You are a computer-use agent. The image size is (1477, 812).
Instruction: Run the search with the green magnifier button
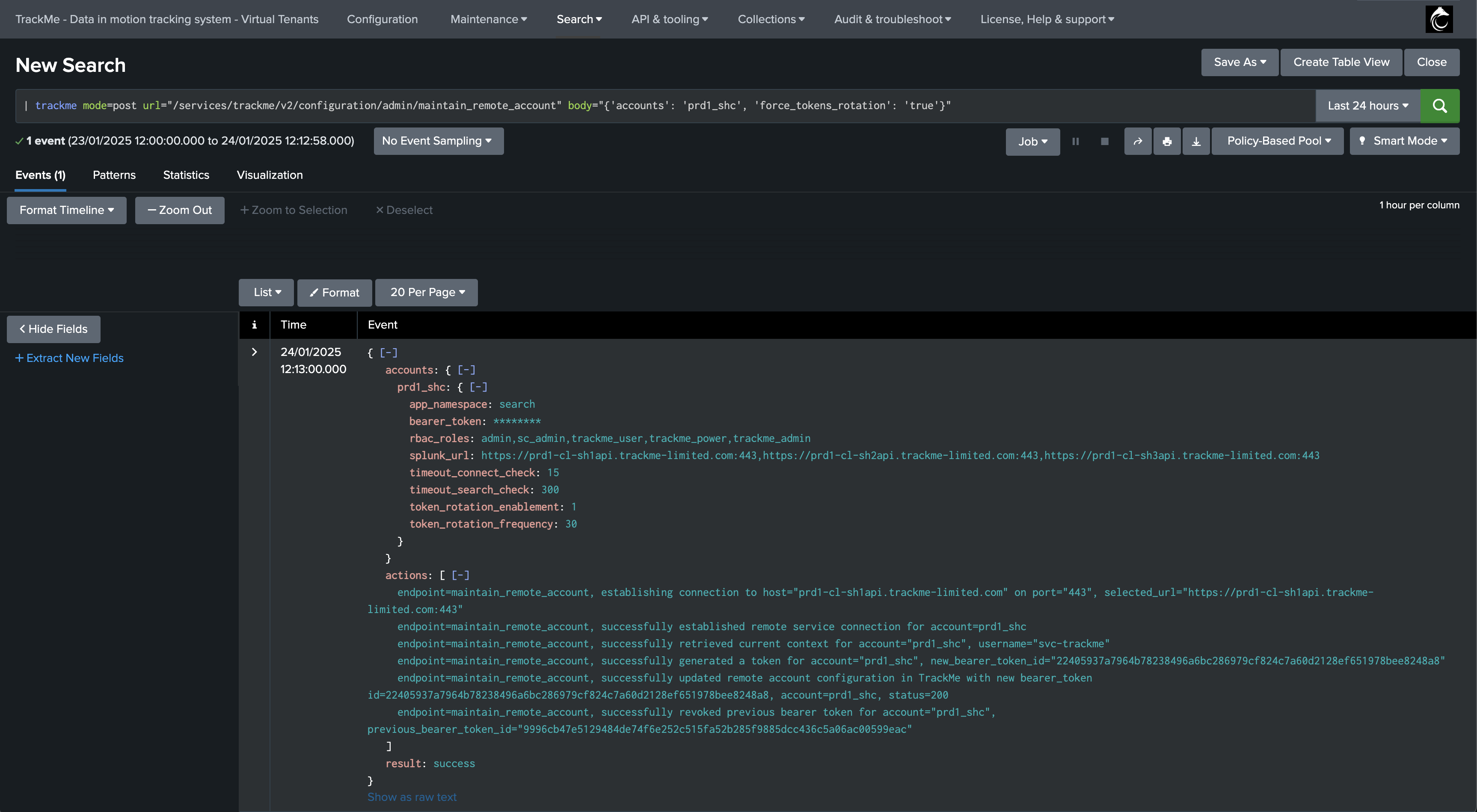click(1439, 106)
